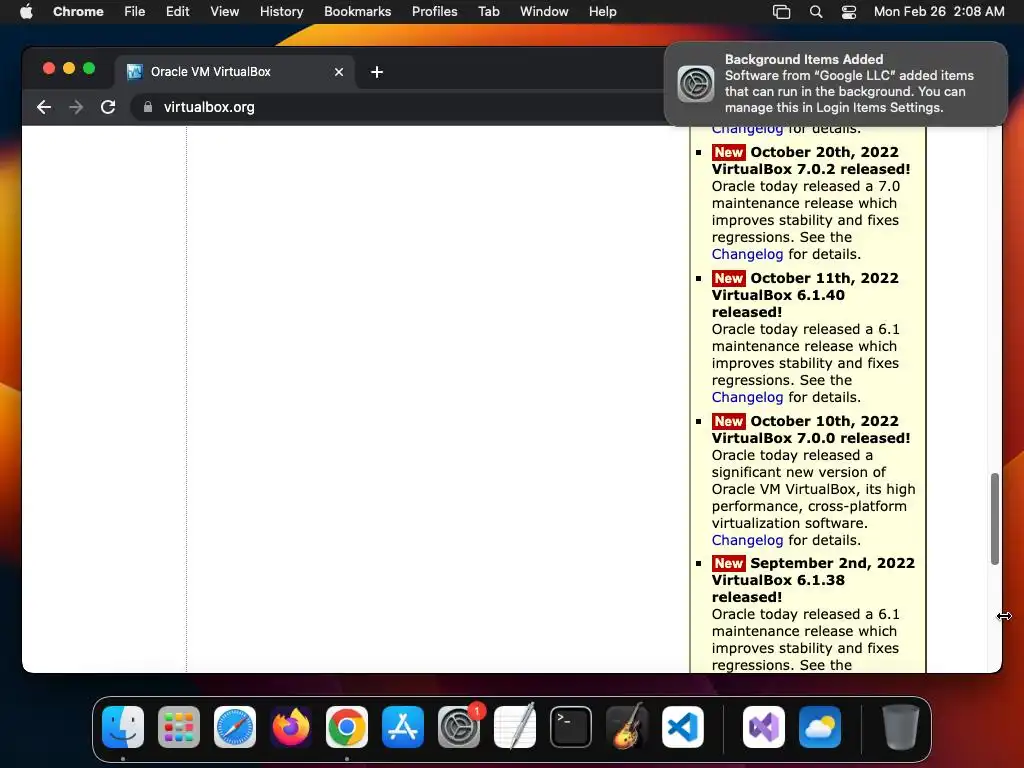Open the Profiles menu
Viewport: 1024px width, 768px height.
coord(434,11)
